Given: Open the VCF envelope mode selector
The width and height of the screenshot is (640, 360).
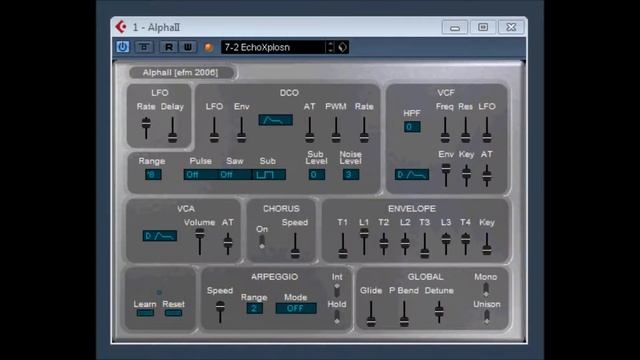Looking at the screenshot, I should coord(412,175).
